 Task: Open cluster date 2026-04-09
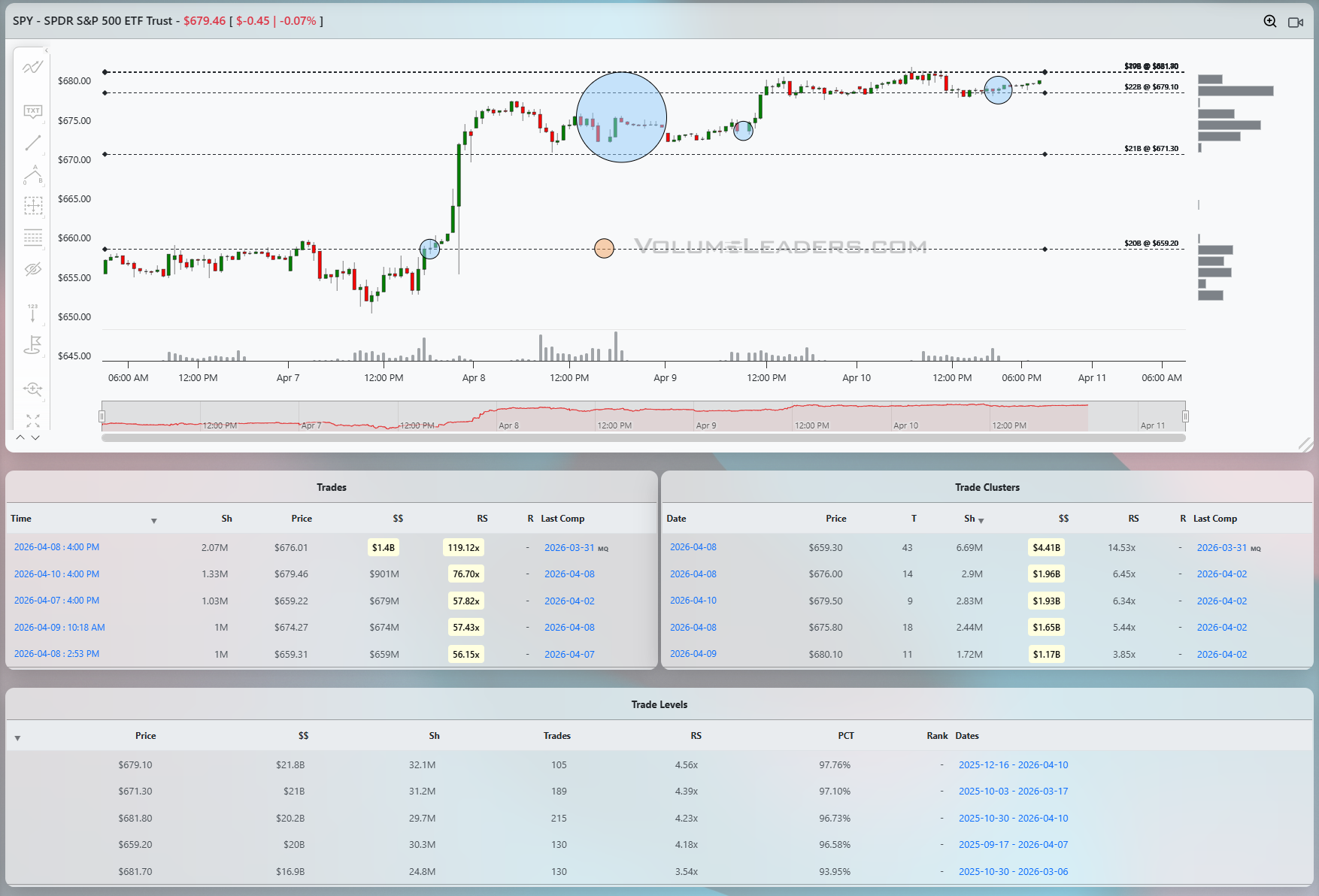coord(693,654)
